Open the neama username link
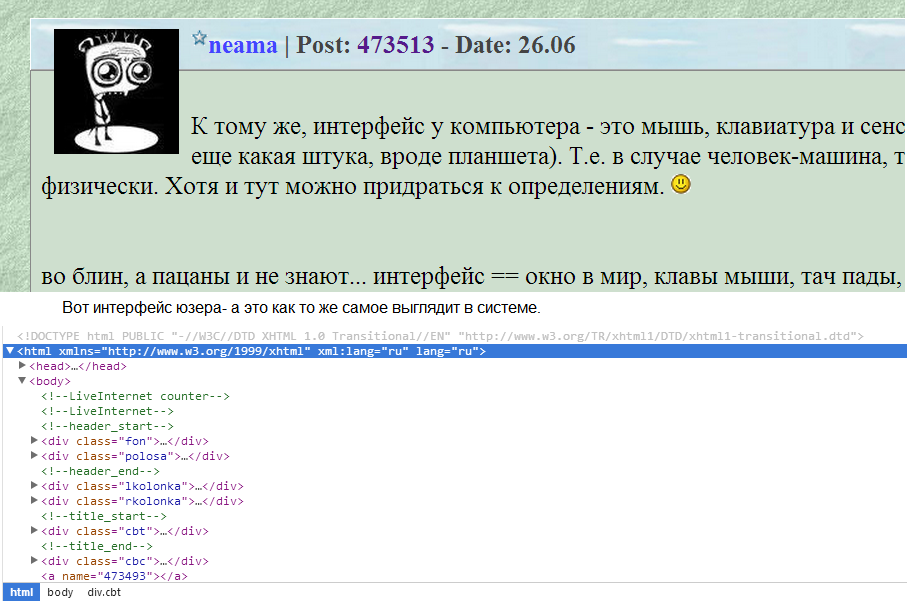 point(243,45)
